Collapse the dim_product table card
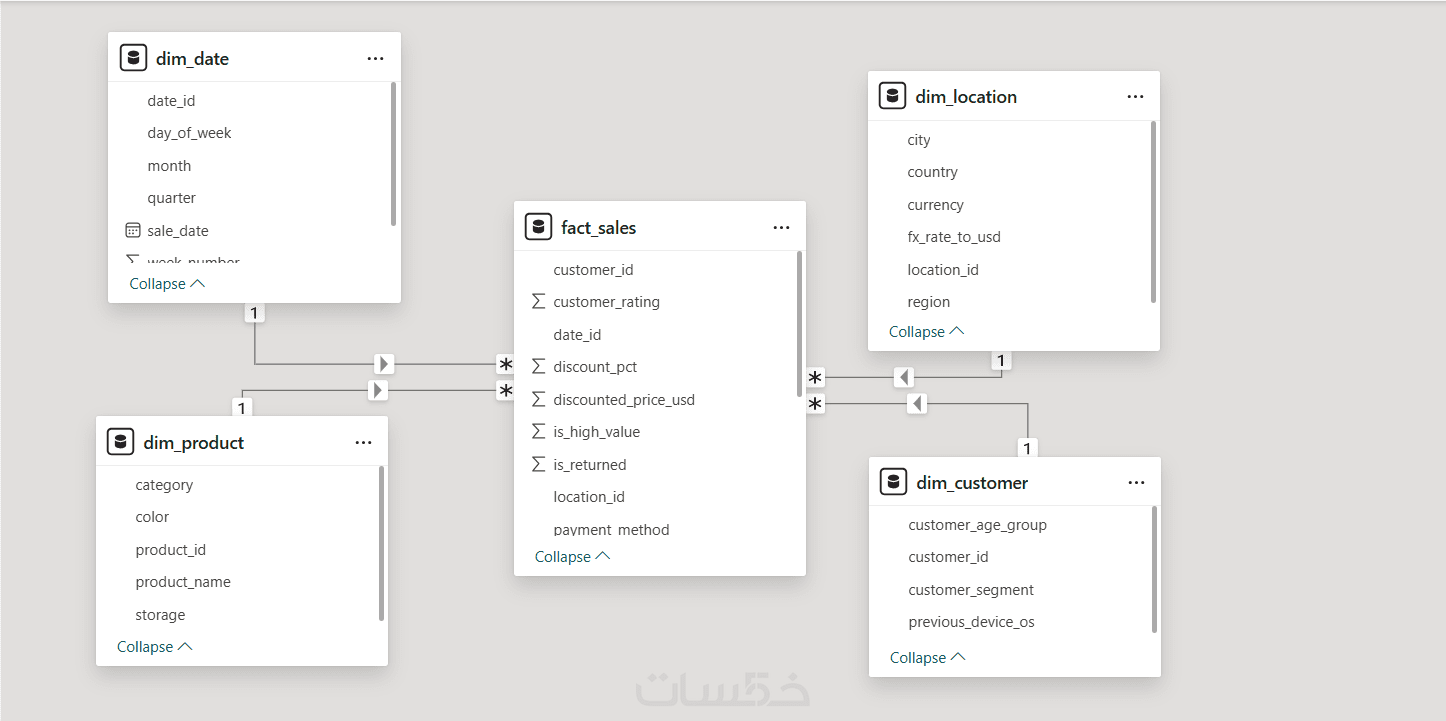Viewport: 1446px width, 721px height. tap(155, 647)
